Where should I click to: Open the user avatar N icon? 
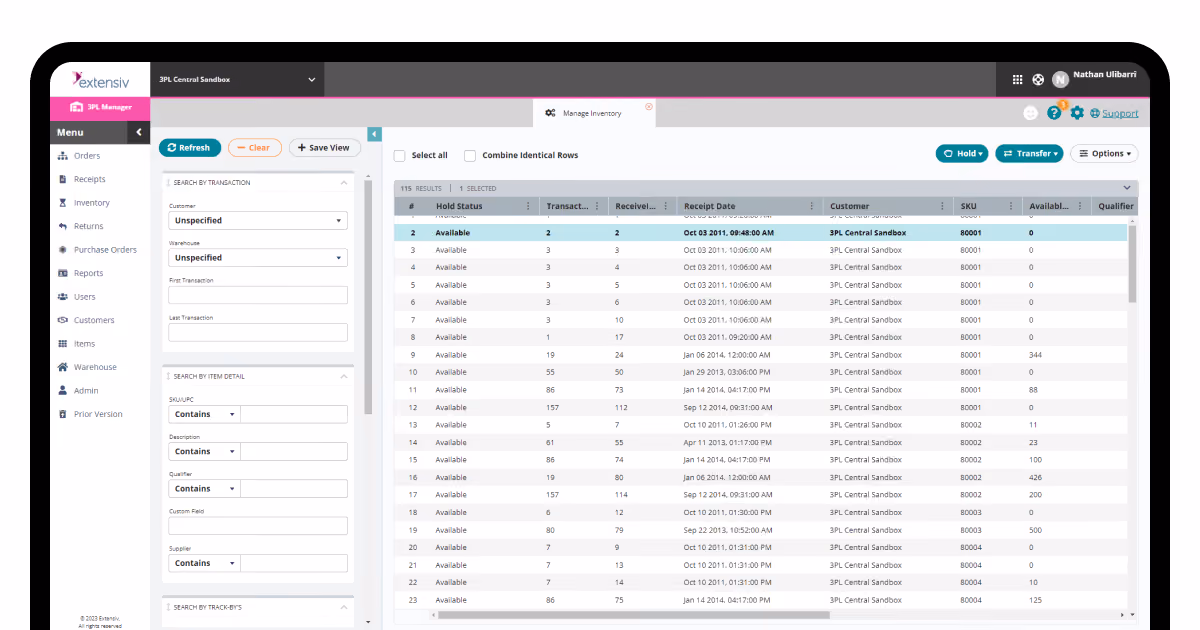pyautogui.click(x=1061, y=80)
